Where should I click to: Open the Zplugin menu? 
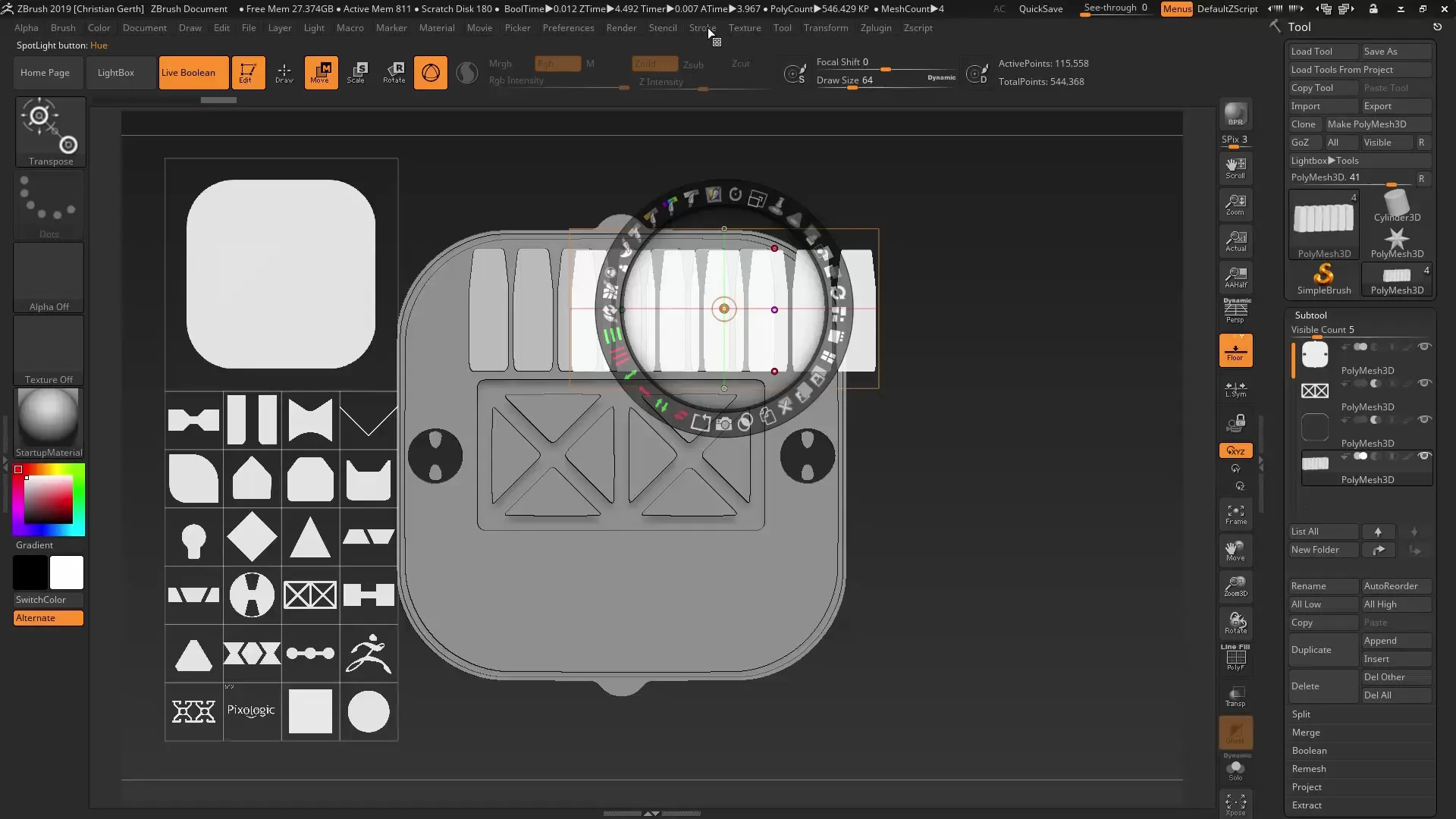pos(876,28)
